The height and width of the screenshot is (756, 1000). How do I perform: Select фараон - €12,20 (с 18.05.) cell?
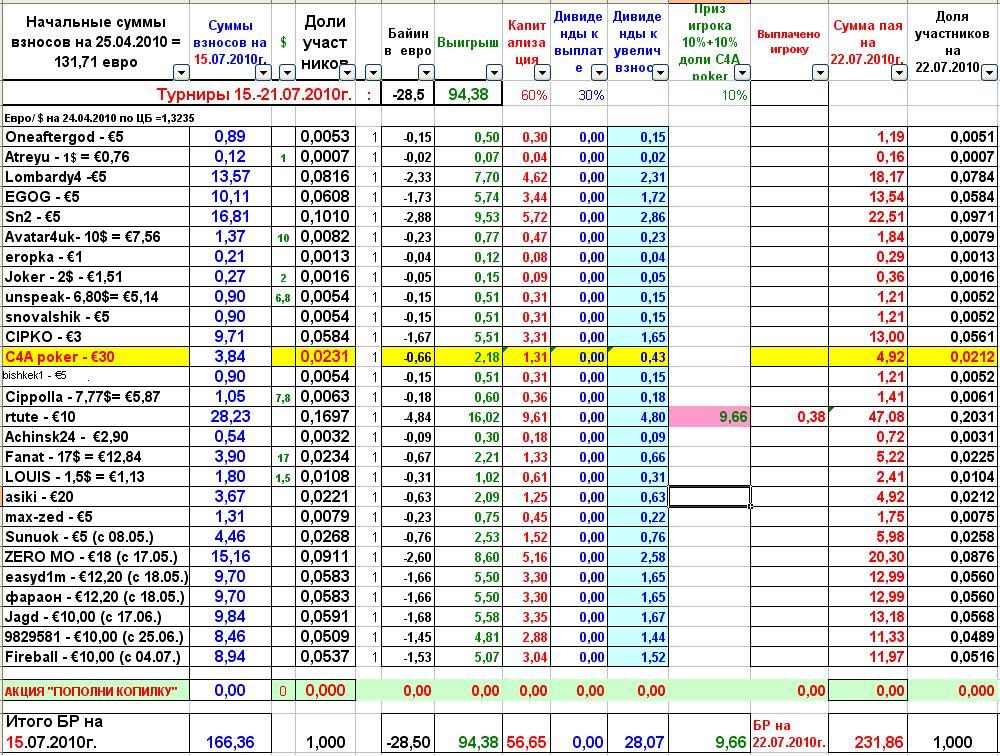[x=96, y=597]
